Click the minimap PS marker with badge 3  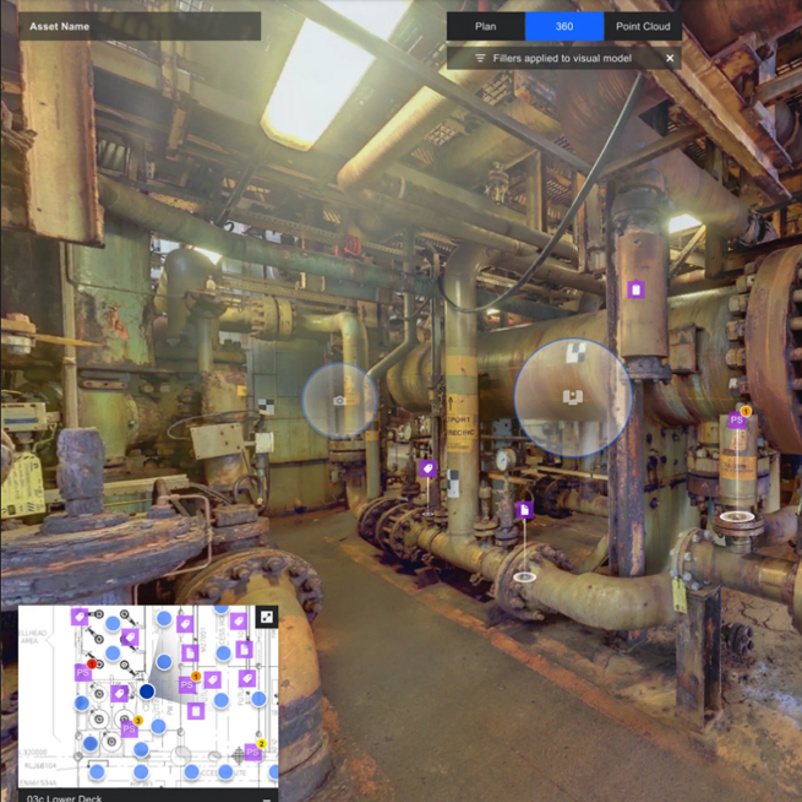(130, 728)
